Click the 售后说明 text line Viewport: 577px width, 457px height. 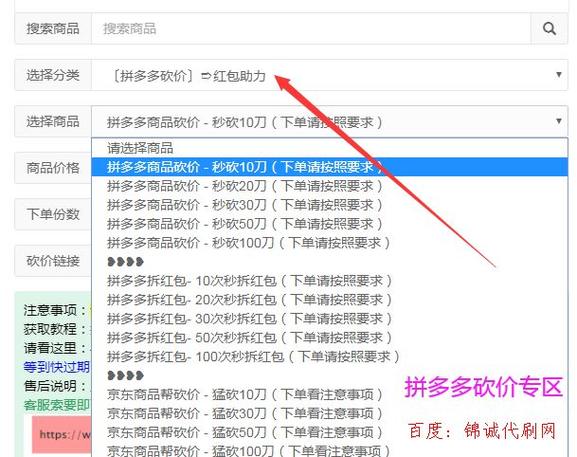(x=55, y=386)
